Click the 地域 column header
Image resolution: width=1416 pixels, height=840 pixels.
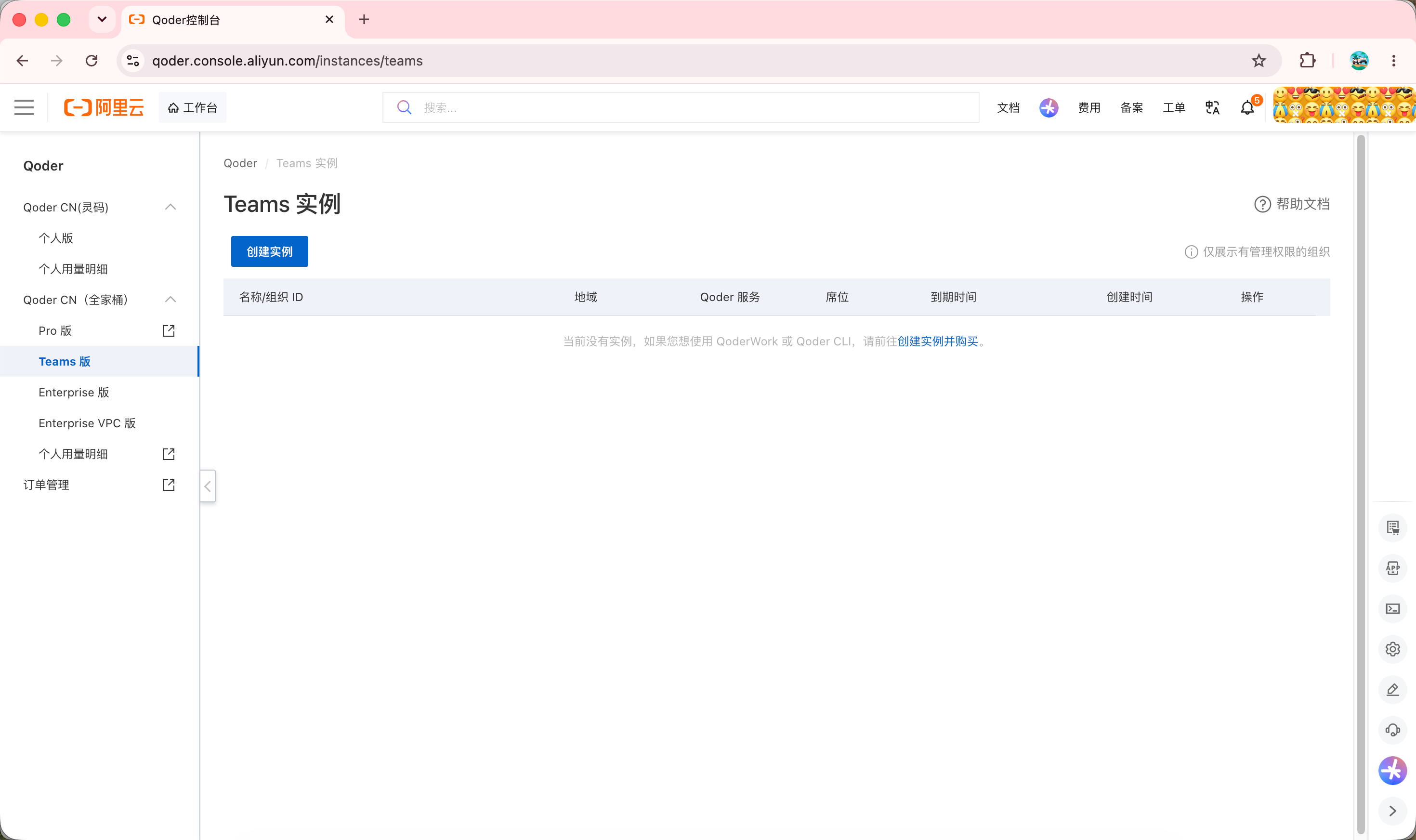pyautogui.click(x=585, y=297)
